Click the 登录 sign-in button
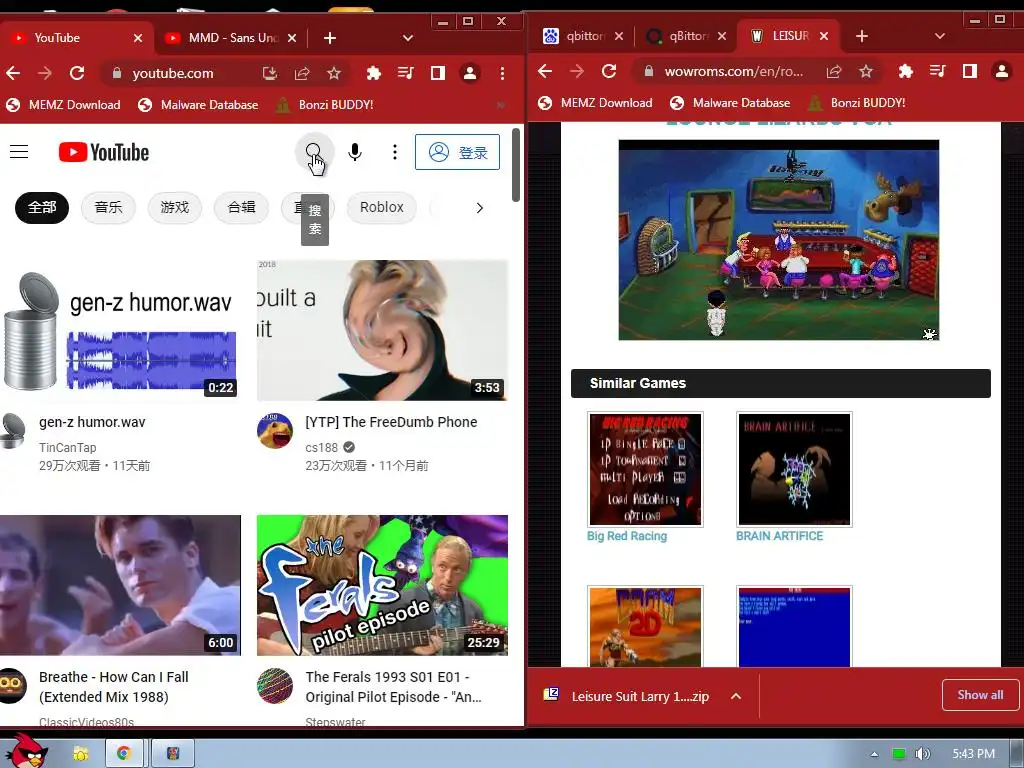The width and height of the screenshot is (1024, 768). (458, 152)
